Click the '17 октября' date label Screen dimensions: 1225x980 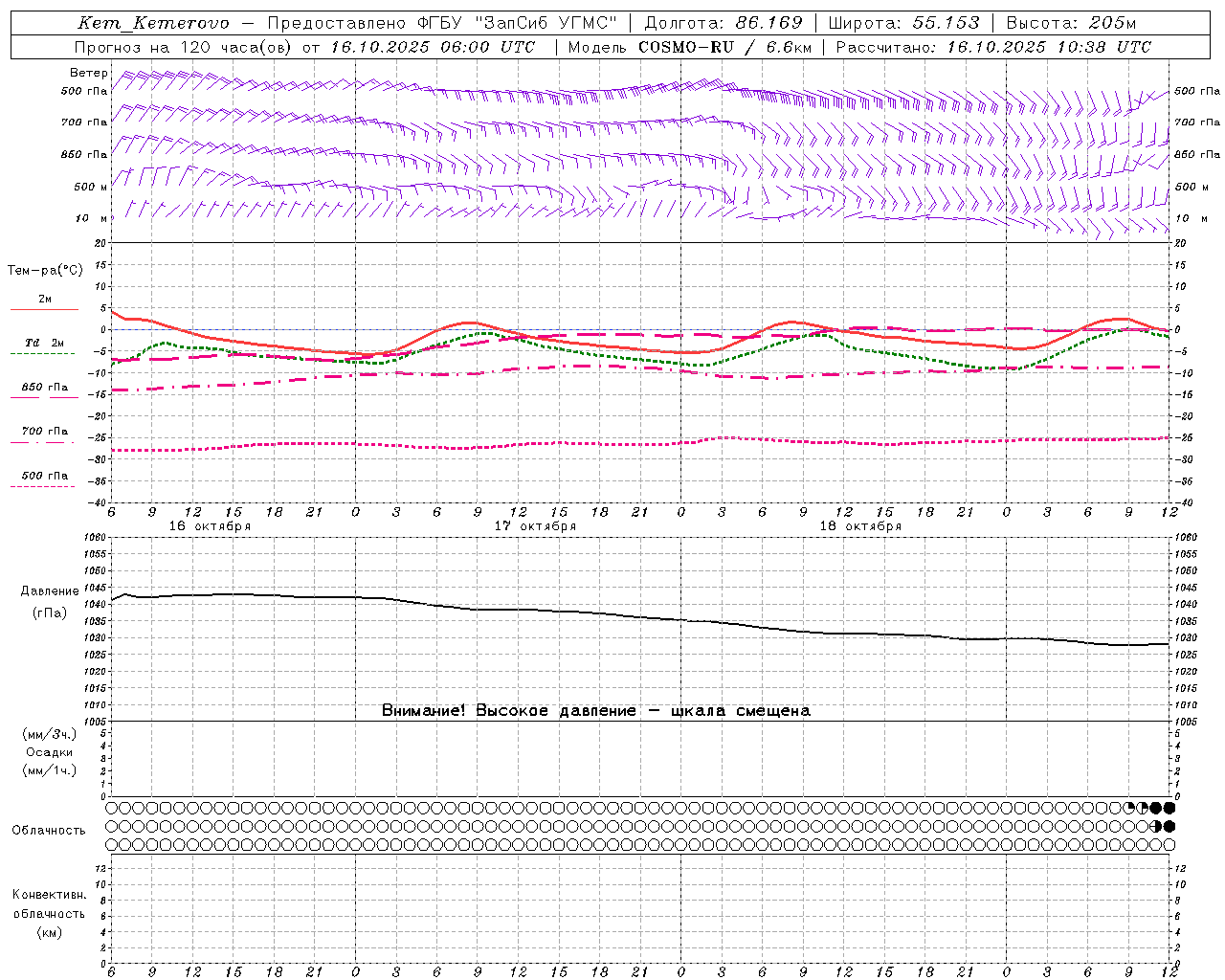pos(535,526)
